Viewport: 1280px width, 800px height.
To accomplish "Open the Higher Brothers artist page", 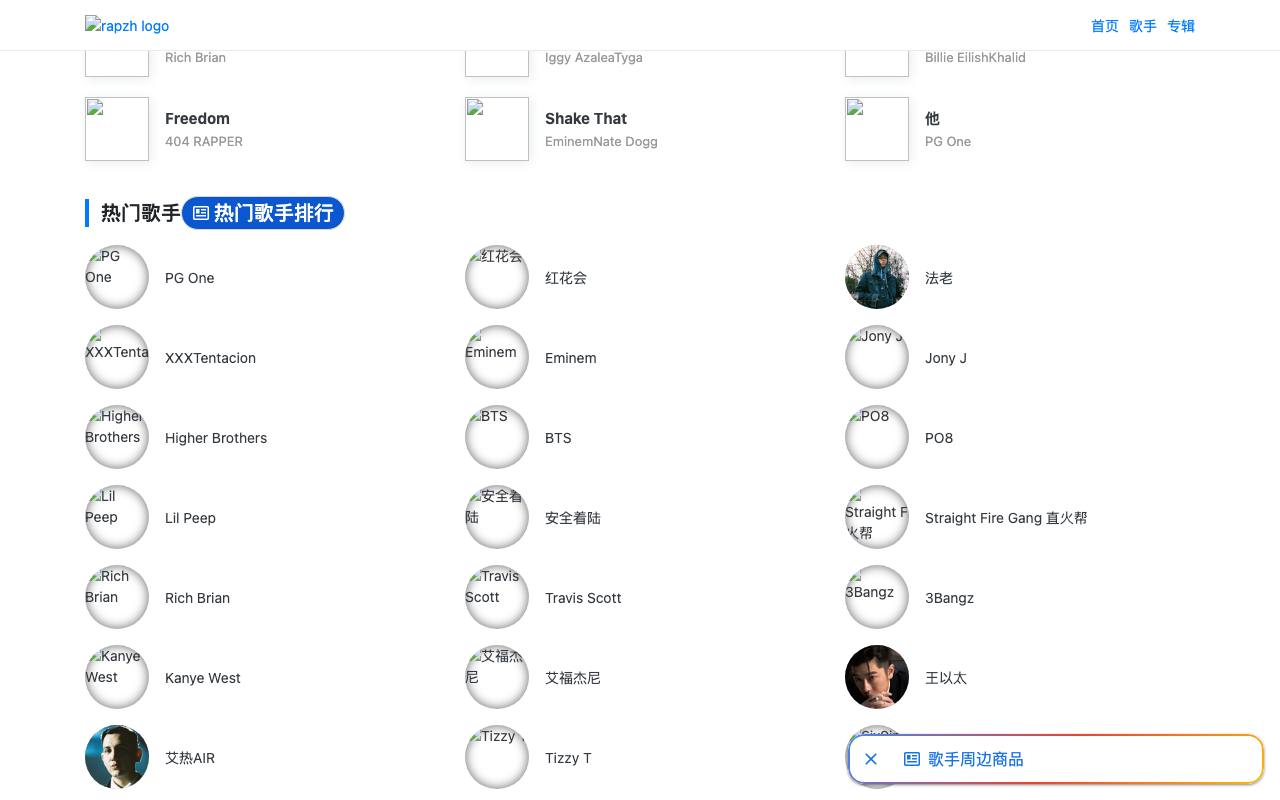I will (216, 438).
